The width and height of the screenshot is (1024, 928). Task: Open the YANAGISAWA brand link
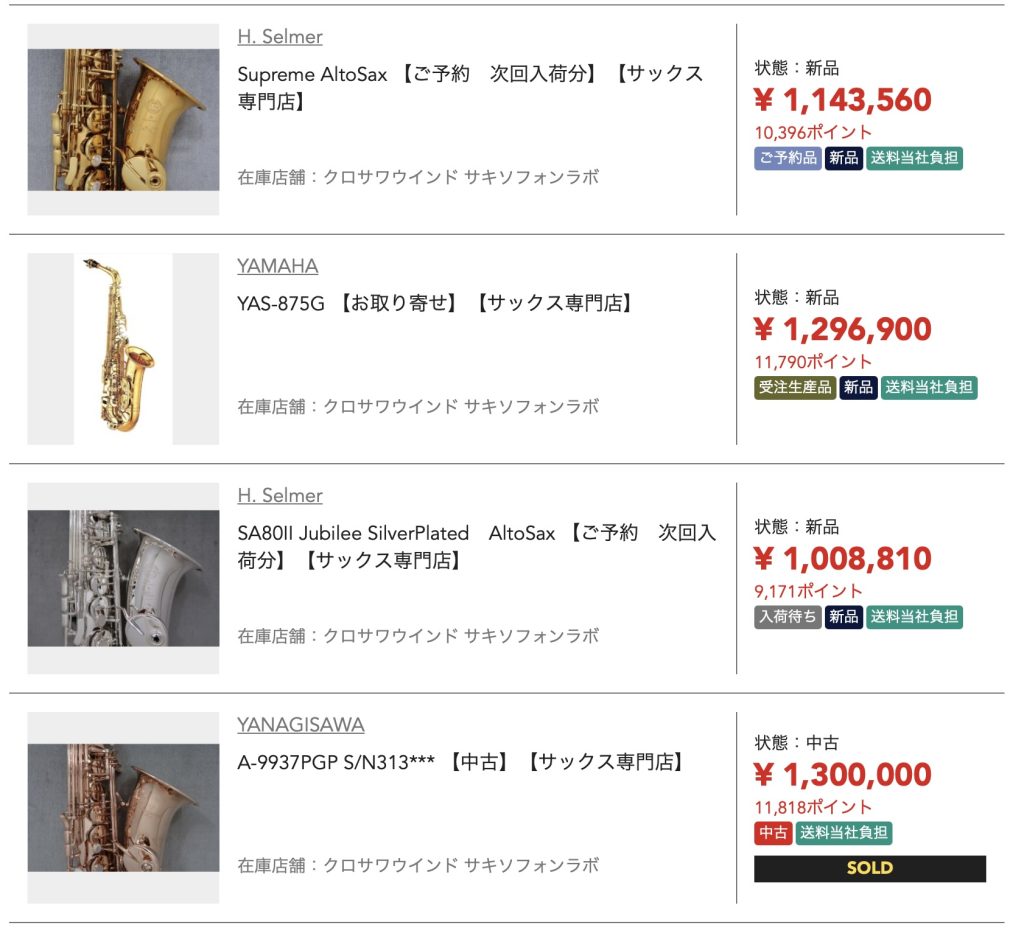[x=300, y=725]
